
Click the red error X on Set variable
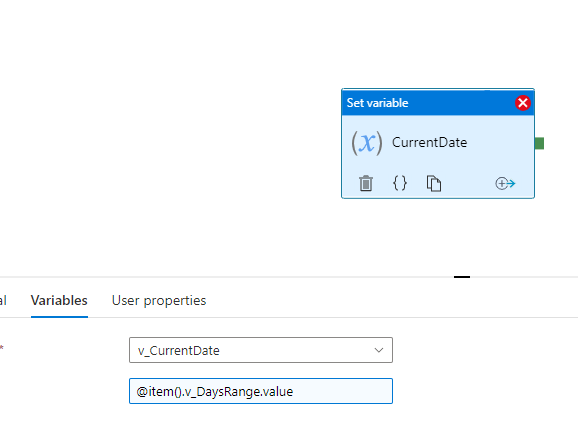(x=522, y=103)
